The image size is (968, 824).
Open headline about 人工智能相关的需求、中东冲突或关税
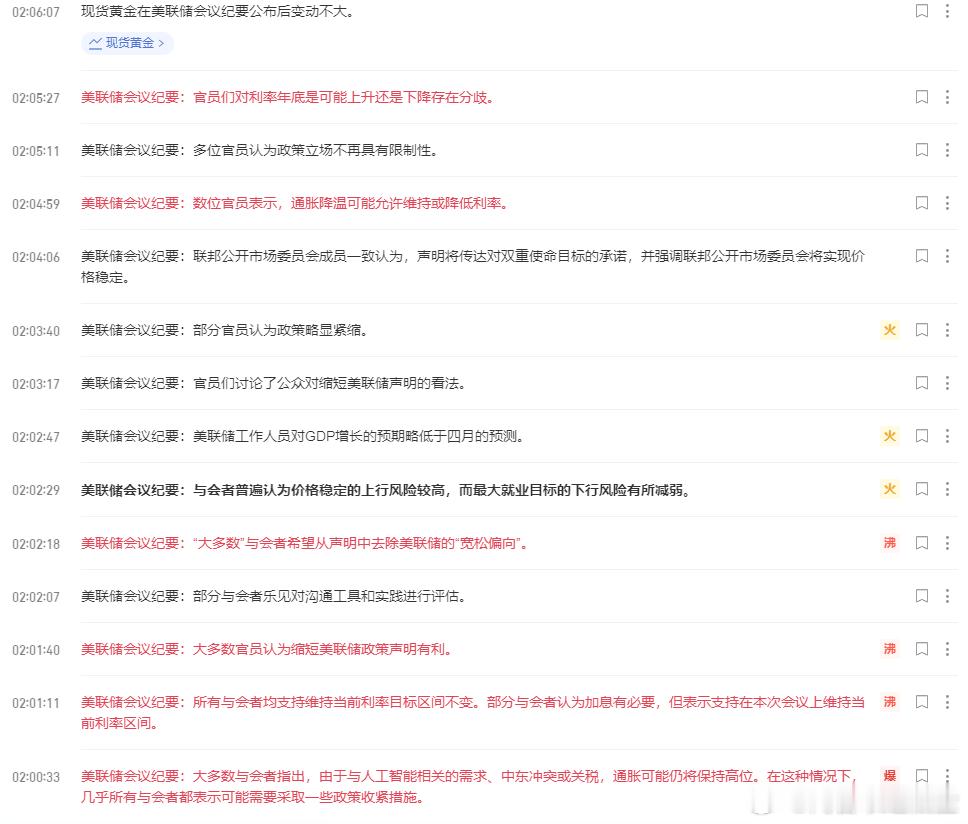pos(470,787)
